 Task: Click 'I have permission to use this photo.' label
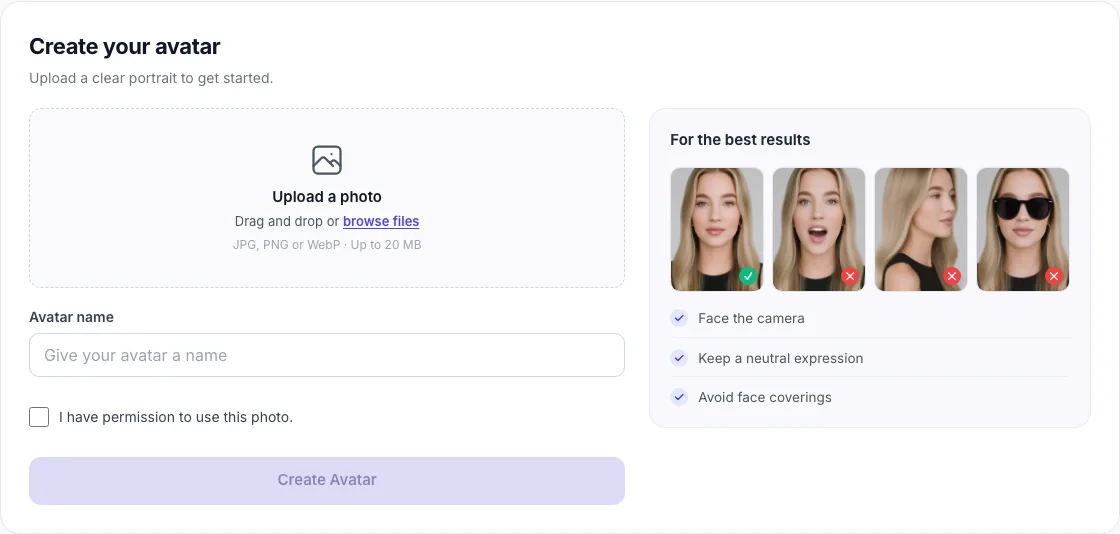176,418
